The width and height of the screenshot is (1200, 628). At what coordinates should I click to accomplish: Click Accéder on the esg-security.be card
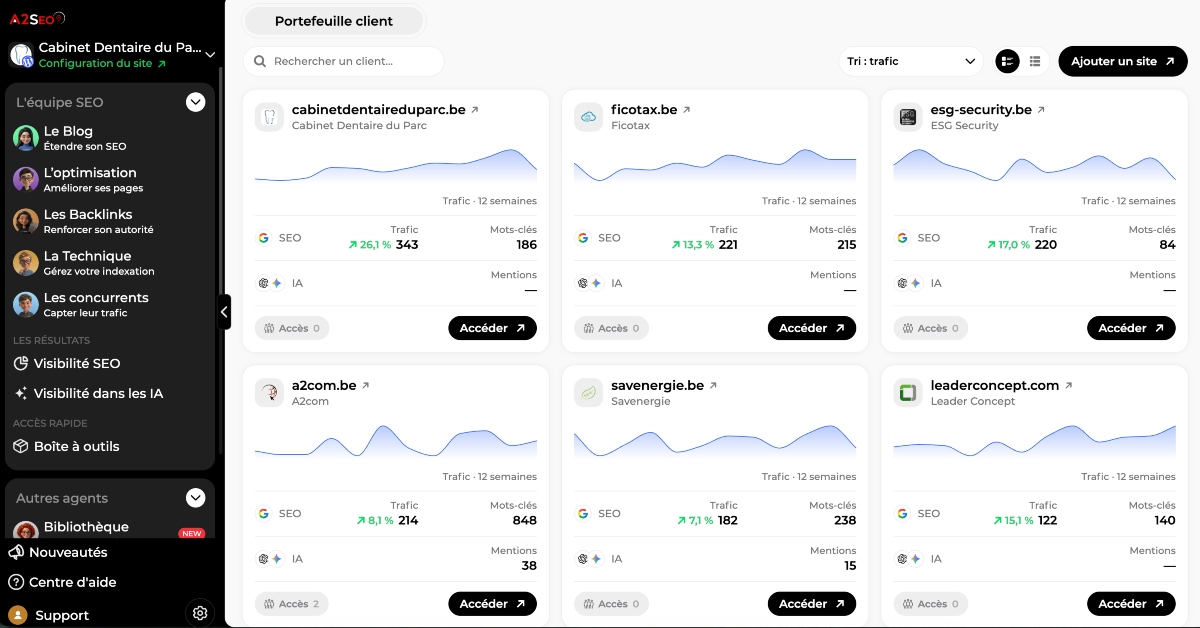[1131, 328]
